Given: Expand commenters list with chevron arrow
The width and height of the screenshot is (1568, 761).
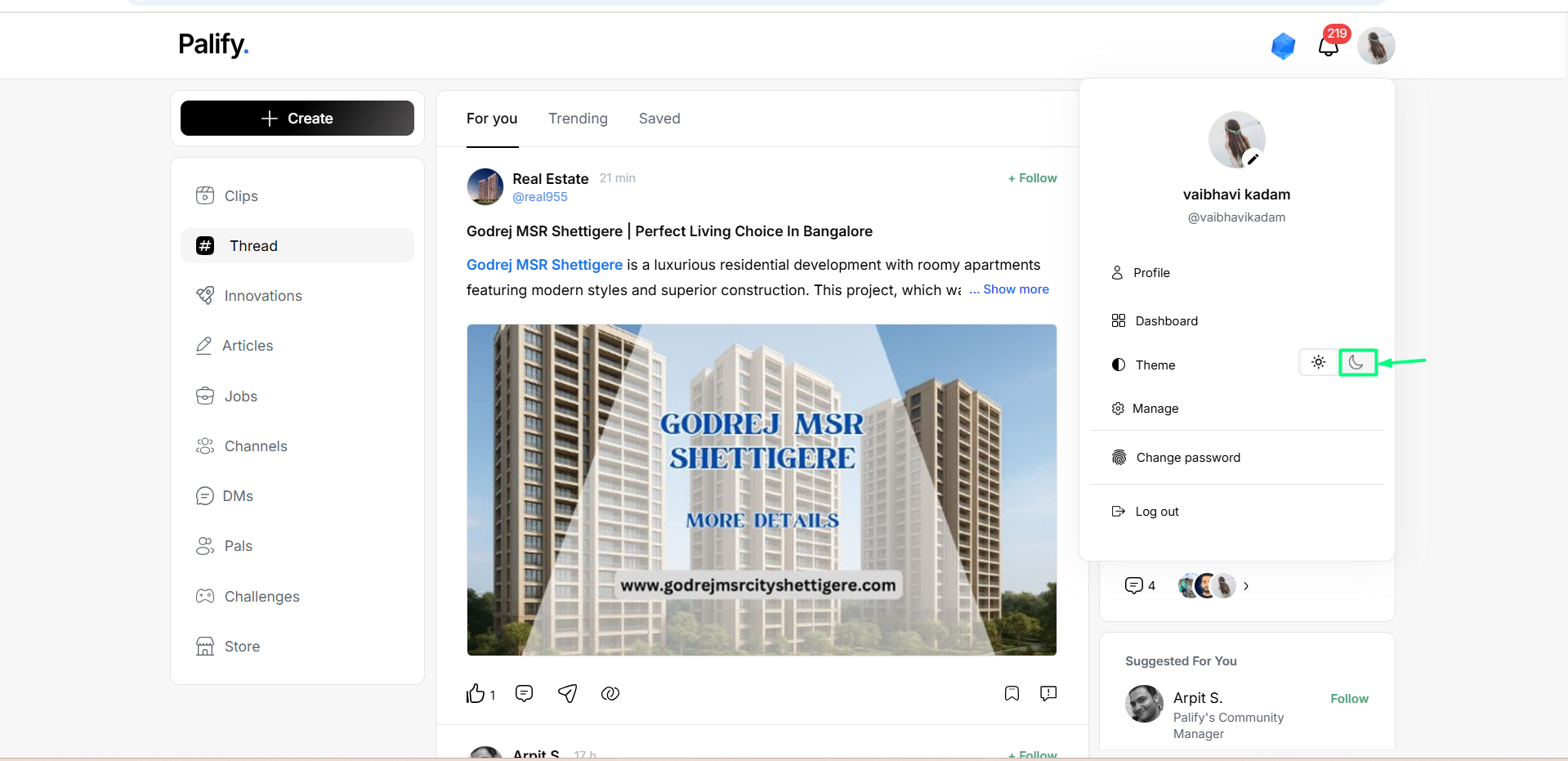Looking at the screenshot, I should tap(1246, 586).
